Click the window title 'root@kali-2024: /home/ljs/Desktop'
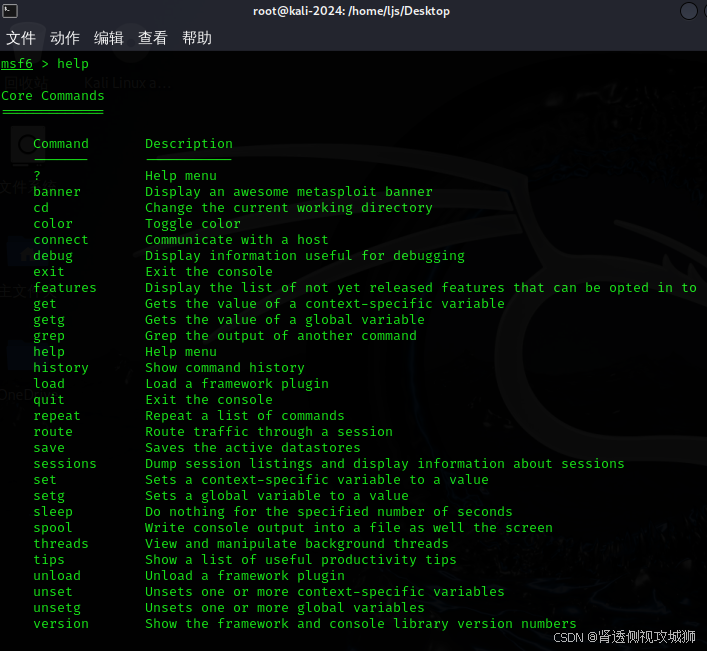This screenshot has width=707, height=651. pos(351,11)
